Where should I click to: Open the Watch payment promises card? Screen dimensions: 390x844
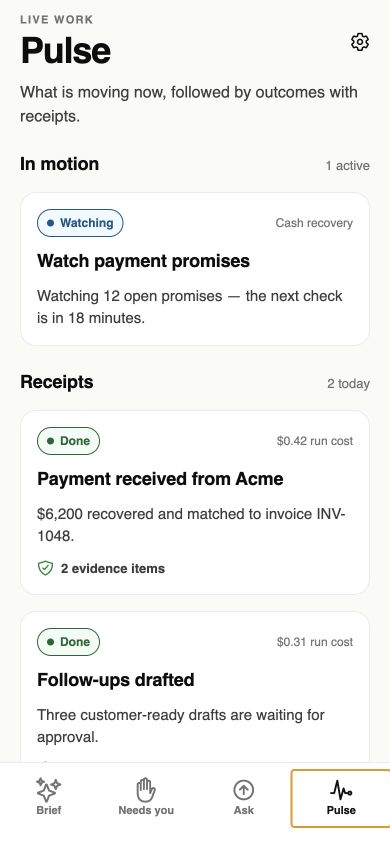[195, 269]
